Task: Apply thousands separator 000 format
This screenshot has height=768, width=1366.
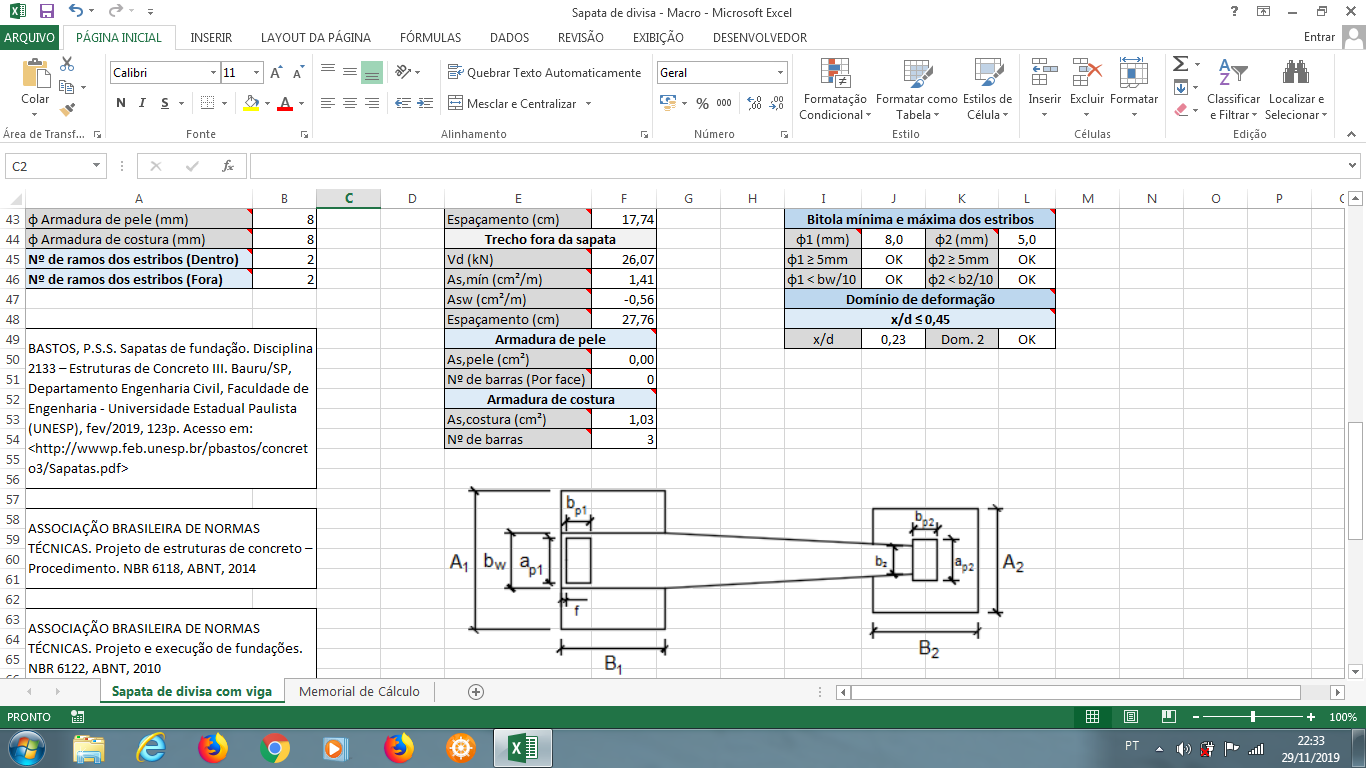Action: (x=724, y=103)
